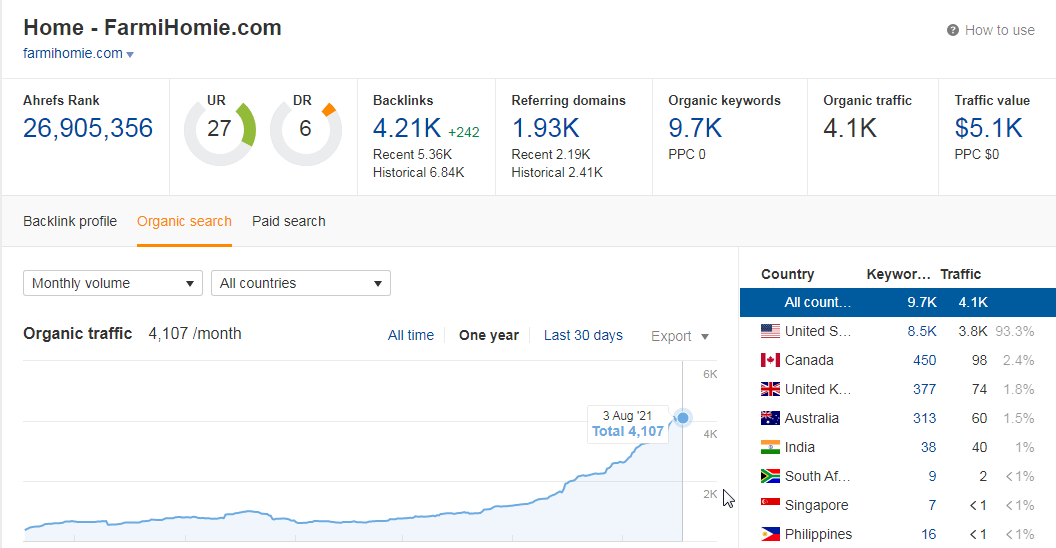Click the United States flag icon
Screen dimensions: 1056x548
(x=770, y=331)
